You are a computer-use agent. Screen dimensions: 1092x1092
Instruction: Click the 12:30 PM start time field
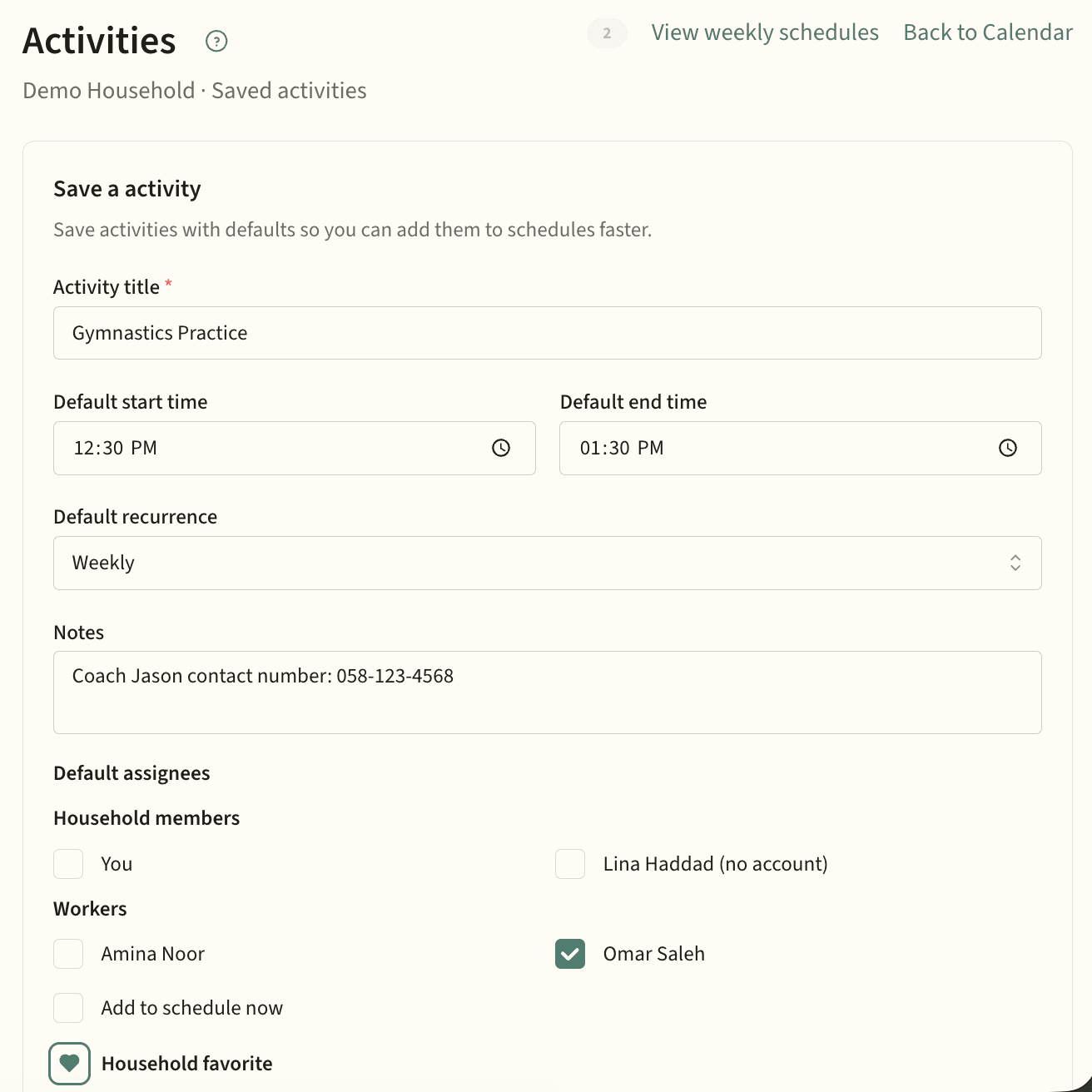pyautogui.click(x=266, y=448)
